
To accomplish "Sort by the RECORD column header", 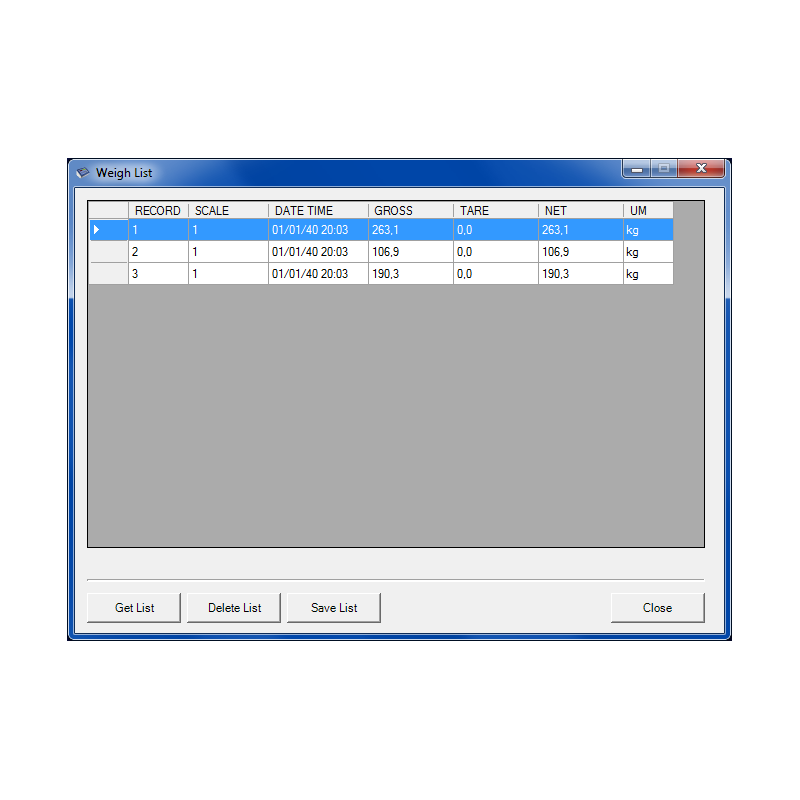I will [158, 211].
